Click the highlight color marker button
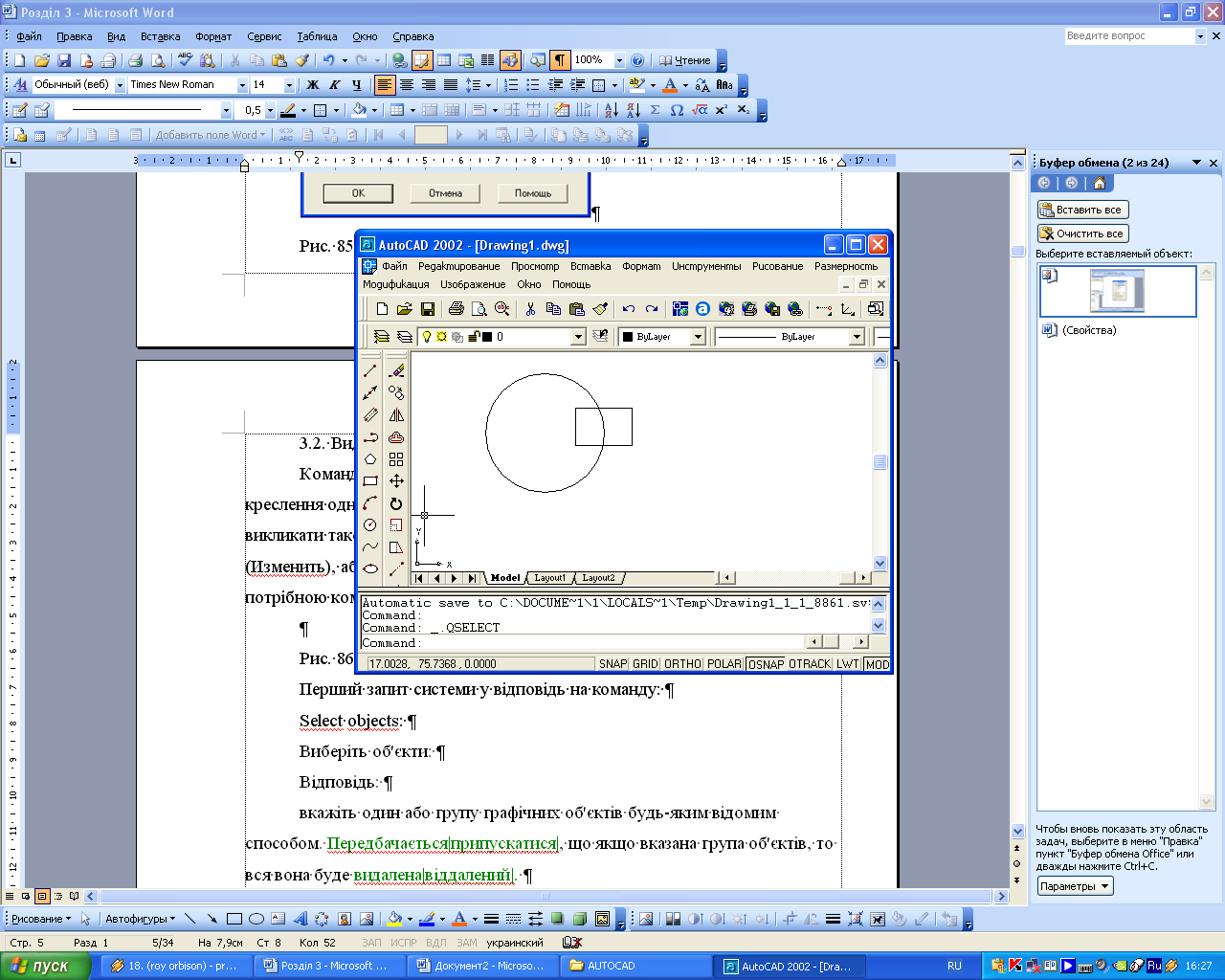This screenshot has height=980, width=1225. [636, 85]
